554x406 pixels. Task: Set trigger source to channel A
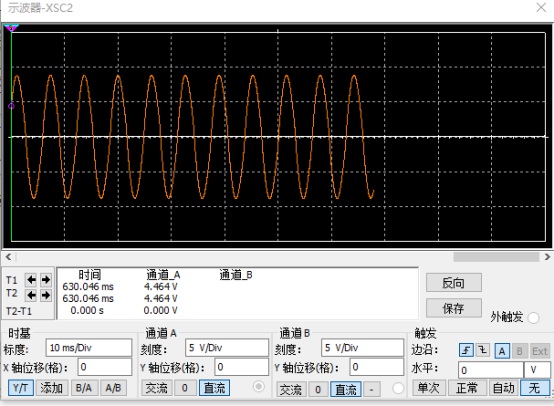coord(502,351)
